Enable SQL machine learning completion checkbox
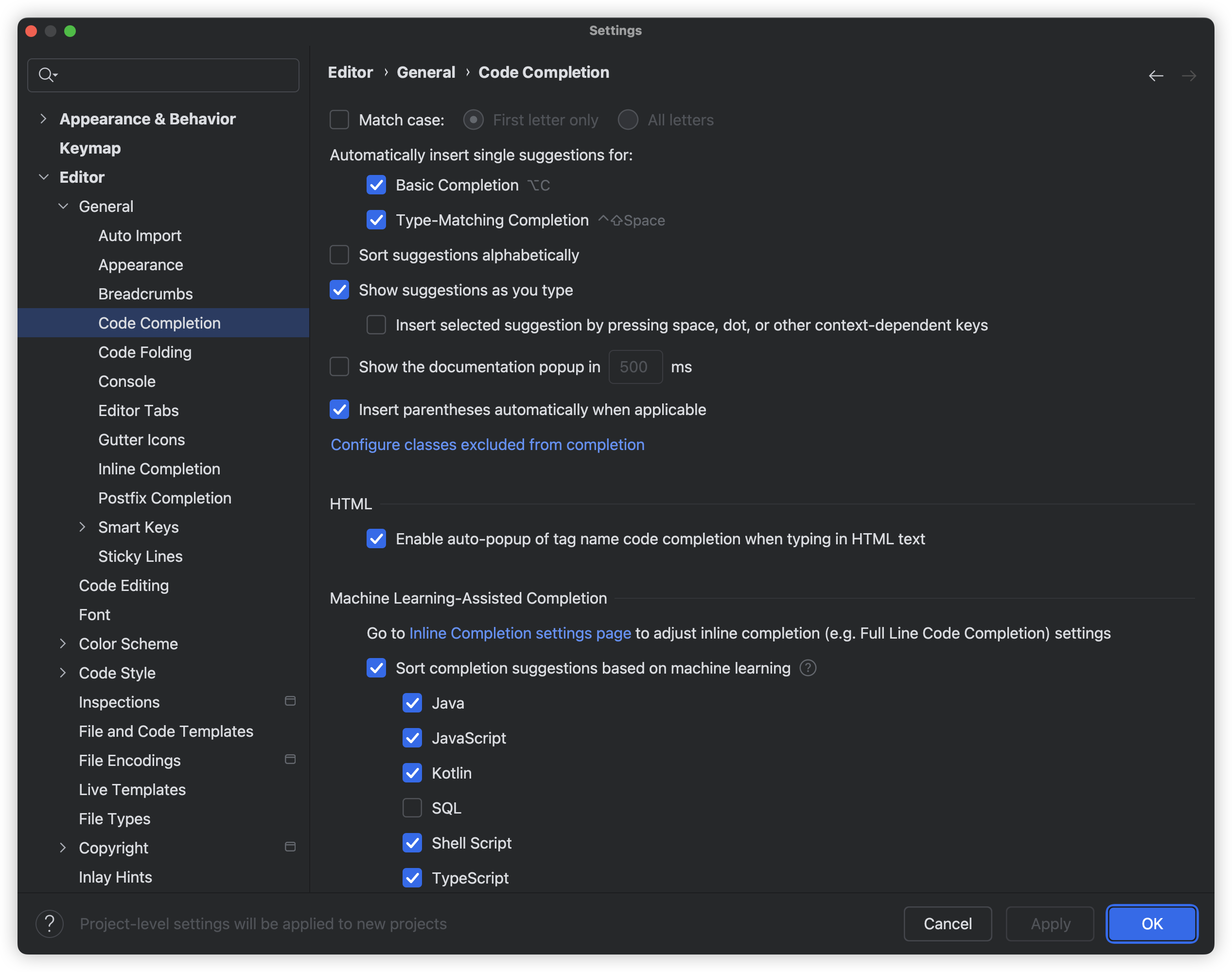 click(x=412, y=808)
